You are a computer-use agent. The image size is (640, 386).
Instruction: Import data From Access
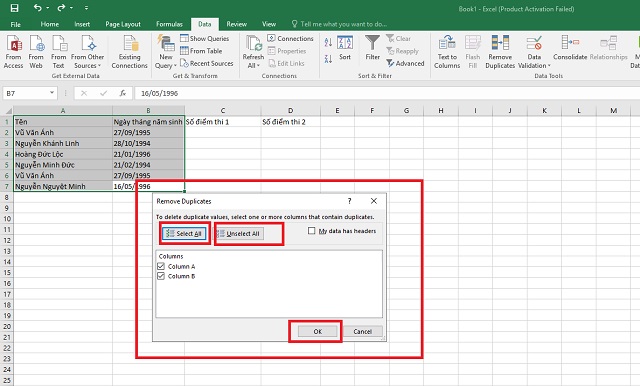[x=13, y=52]
